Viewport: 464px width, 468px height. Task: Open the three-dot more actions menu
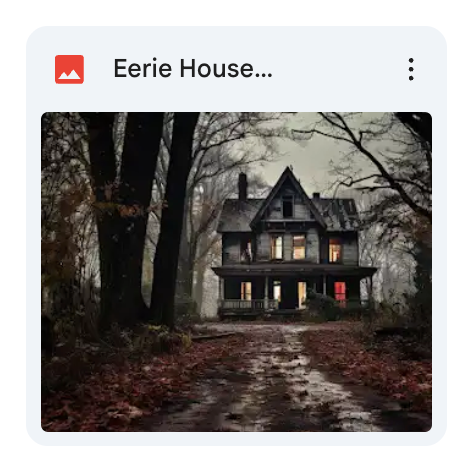tap(411, 69)
